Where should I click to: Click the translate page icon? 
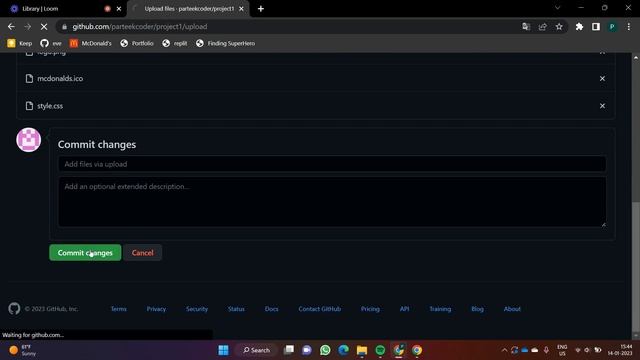pos(526,27)
